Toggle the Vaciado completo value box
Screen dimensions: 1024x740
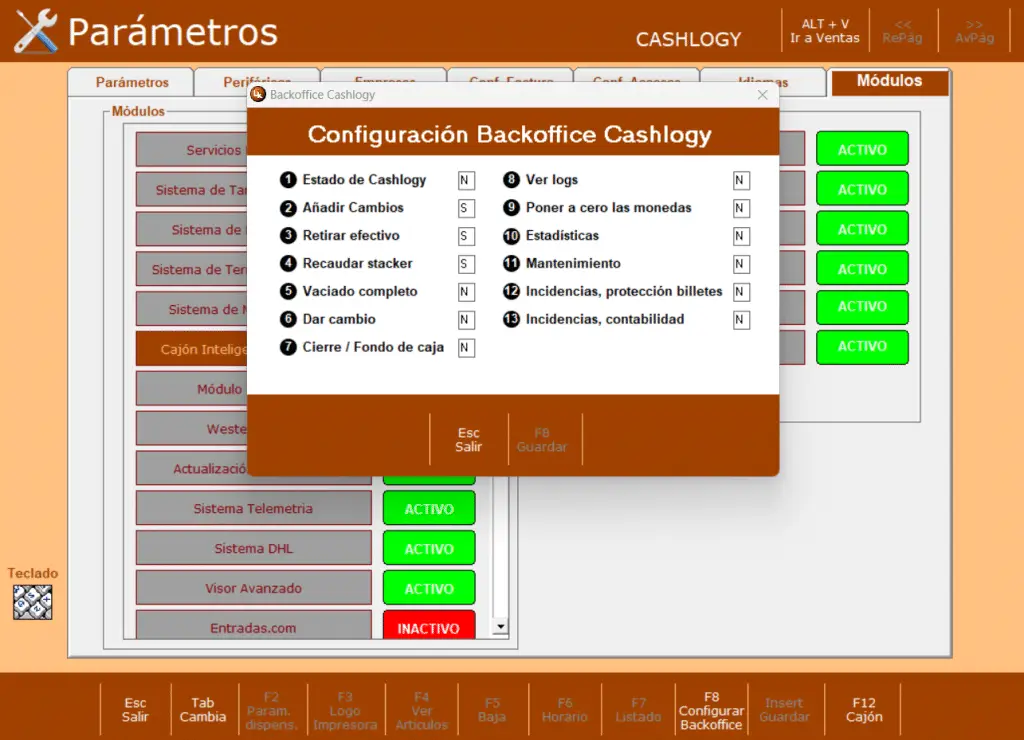coord(466,292)
